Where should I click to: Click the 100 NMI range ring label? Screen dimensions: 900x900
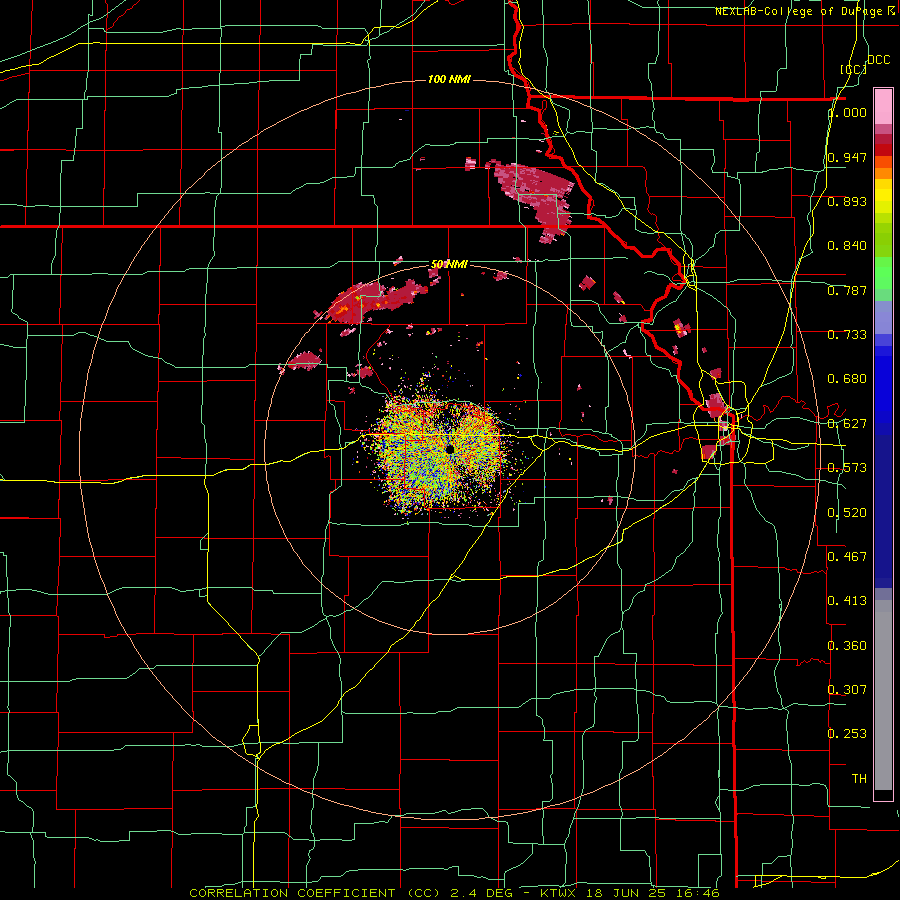(x=449, y=79)
